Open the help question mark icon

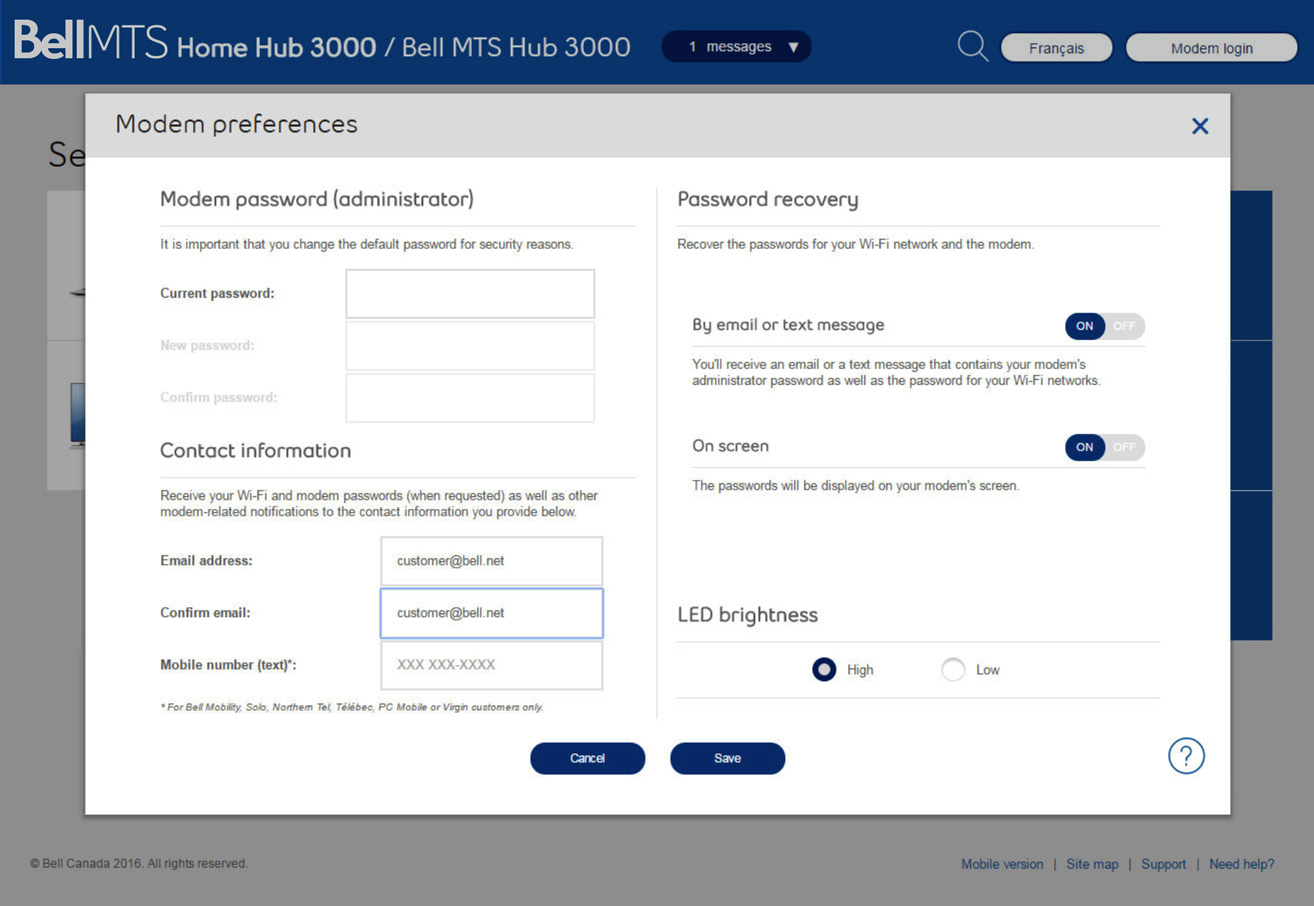pos(1186,756)
